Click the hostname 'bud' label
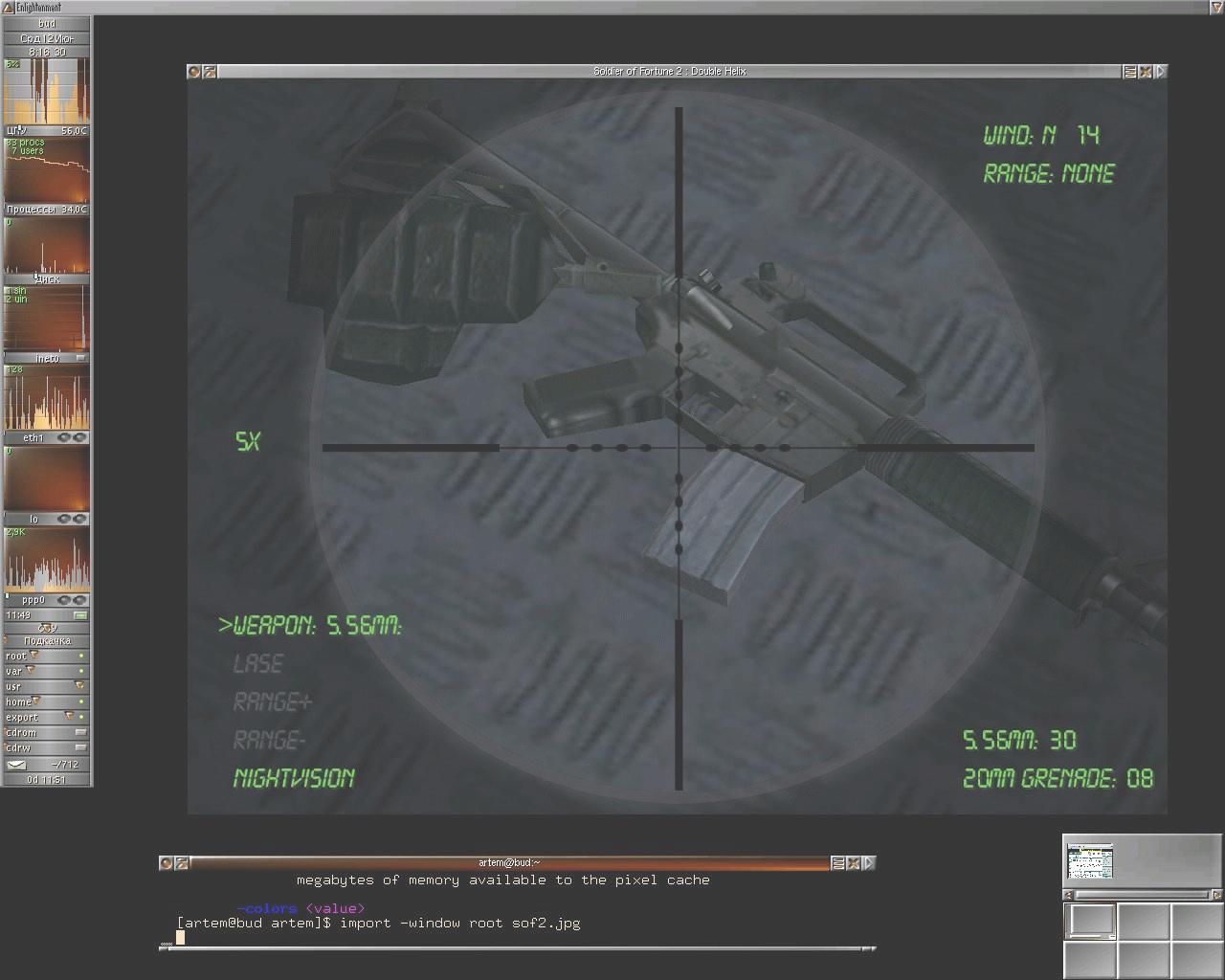The image size is (1225, 980). click(x=46, y=23)
